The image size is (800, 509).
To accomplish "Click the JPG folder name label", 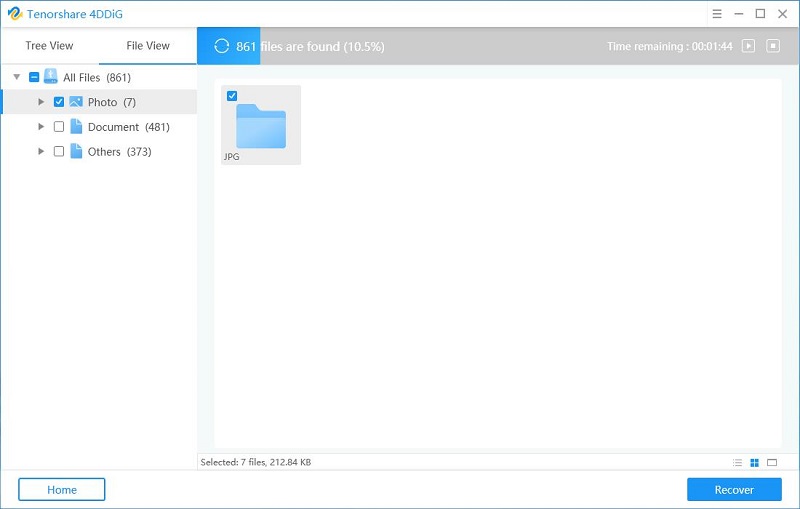I will pyautogui.click(x=231, y=157).
